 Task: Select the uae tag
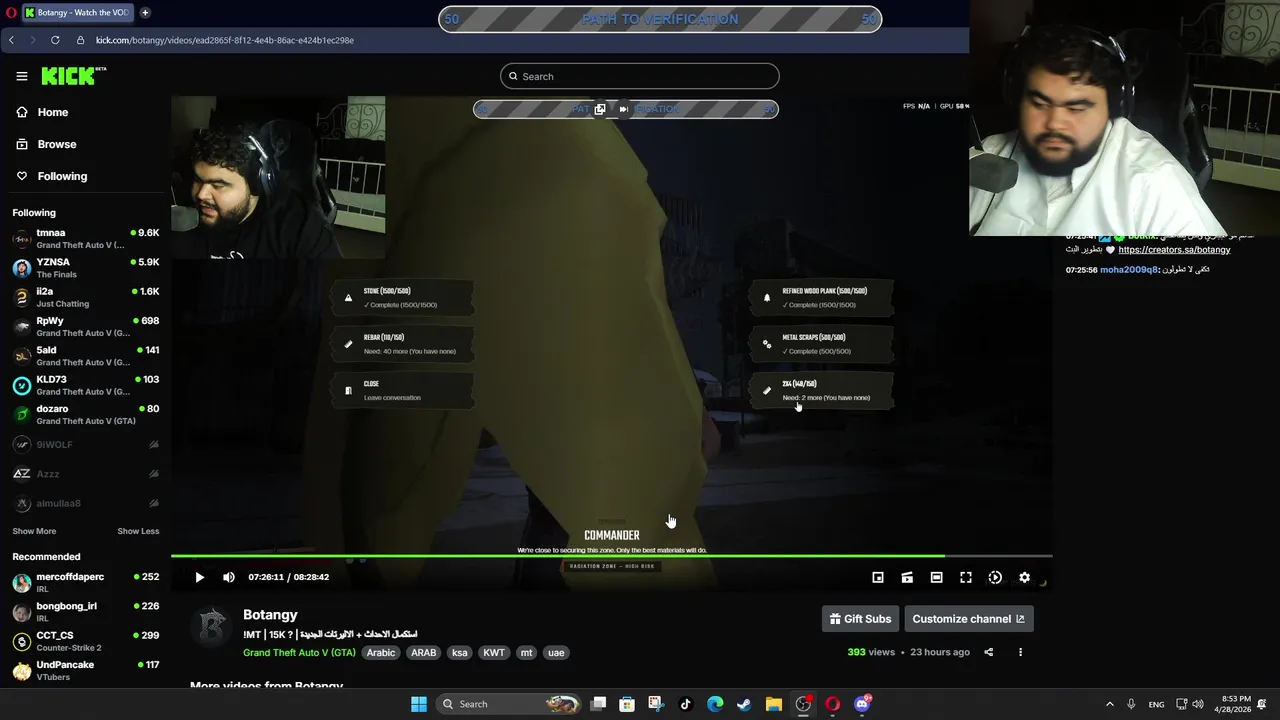click(556, 653)
